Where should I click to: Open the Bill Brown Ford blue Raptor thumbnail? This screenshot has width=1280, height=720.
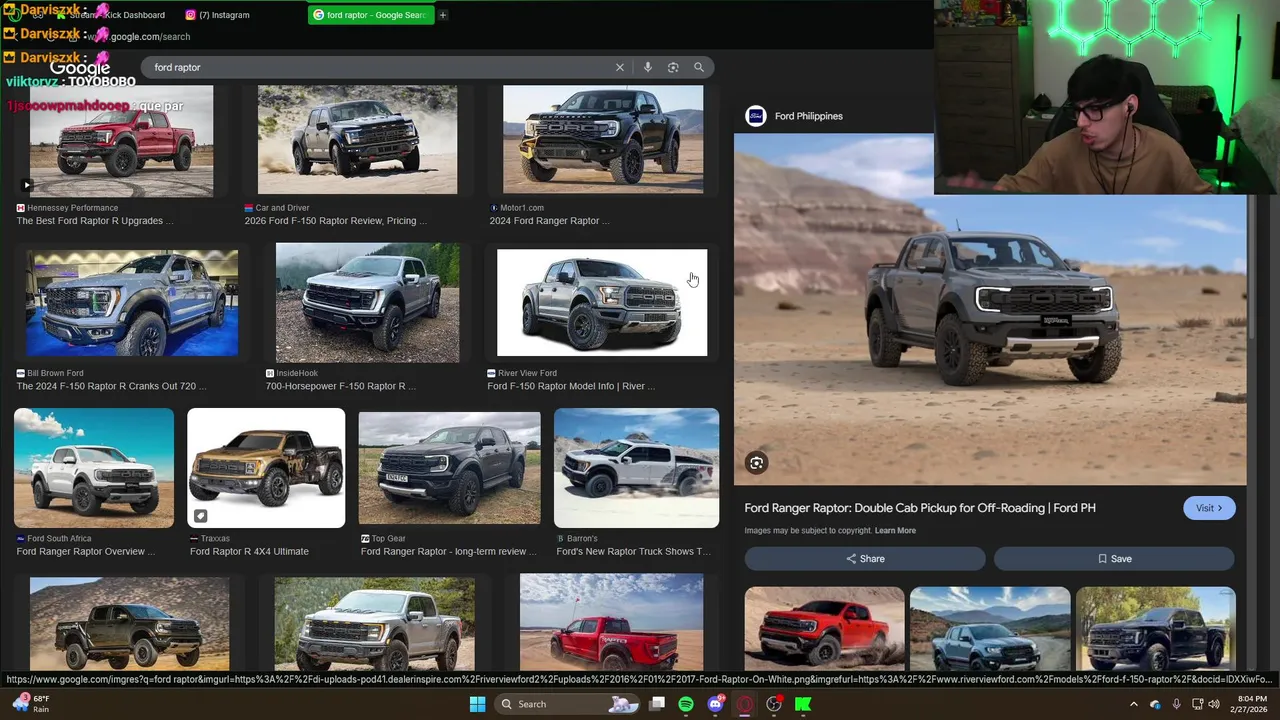[x=132, y=302]
